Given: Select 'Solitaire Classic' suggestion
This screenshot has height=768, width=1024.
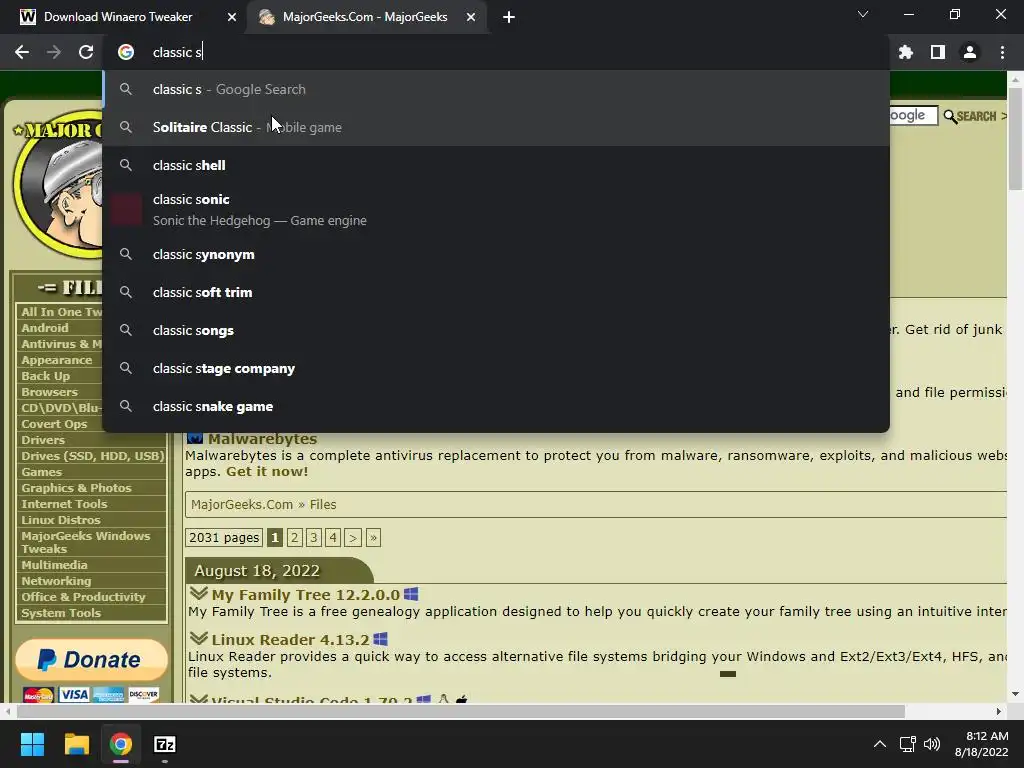Looking at the screenshot, I should pos(496,127).
